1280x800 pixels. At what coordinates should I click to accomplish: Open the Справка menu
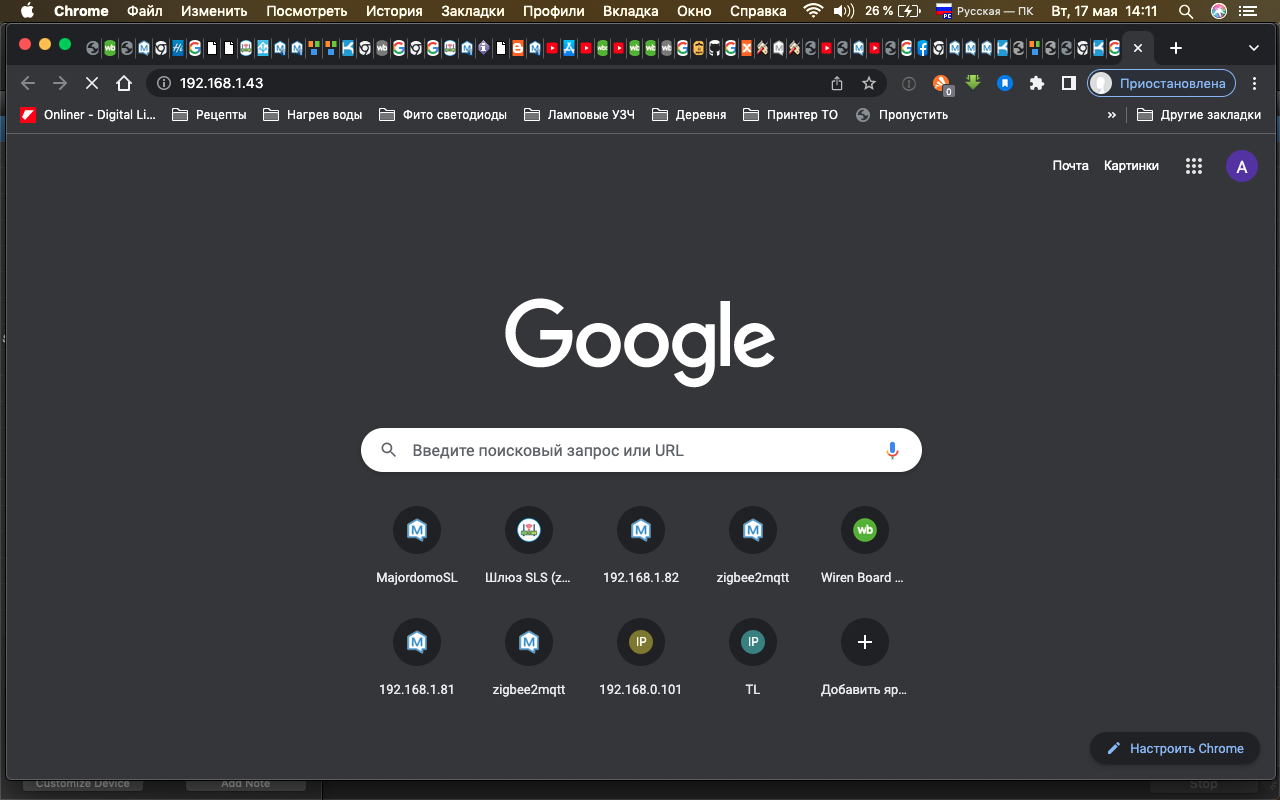758,11
